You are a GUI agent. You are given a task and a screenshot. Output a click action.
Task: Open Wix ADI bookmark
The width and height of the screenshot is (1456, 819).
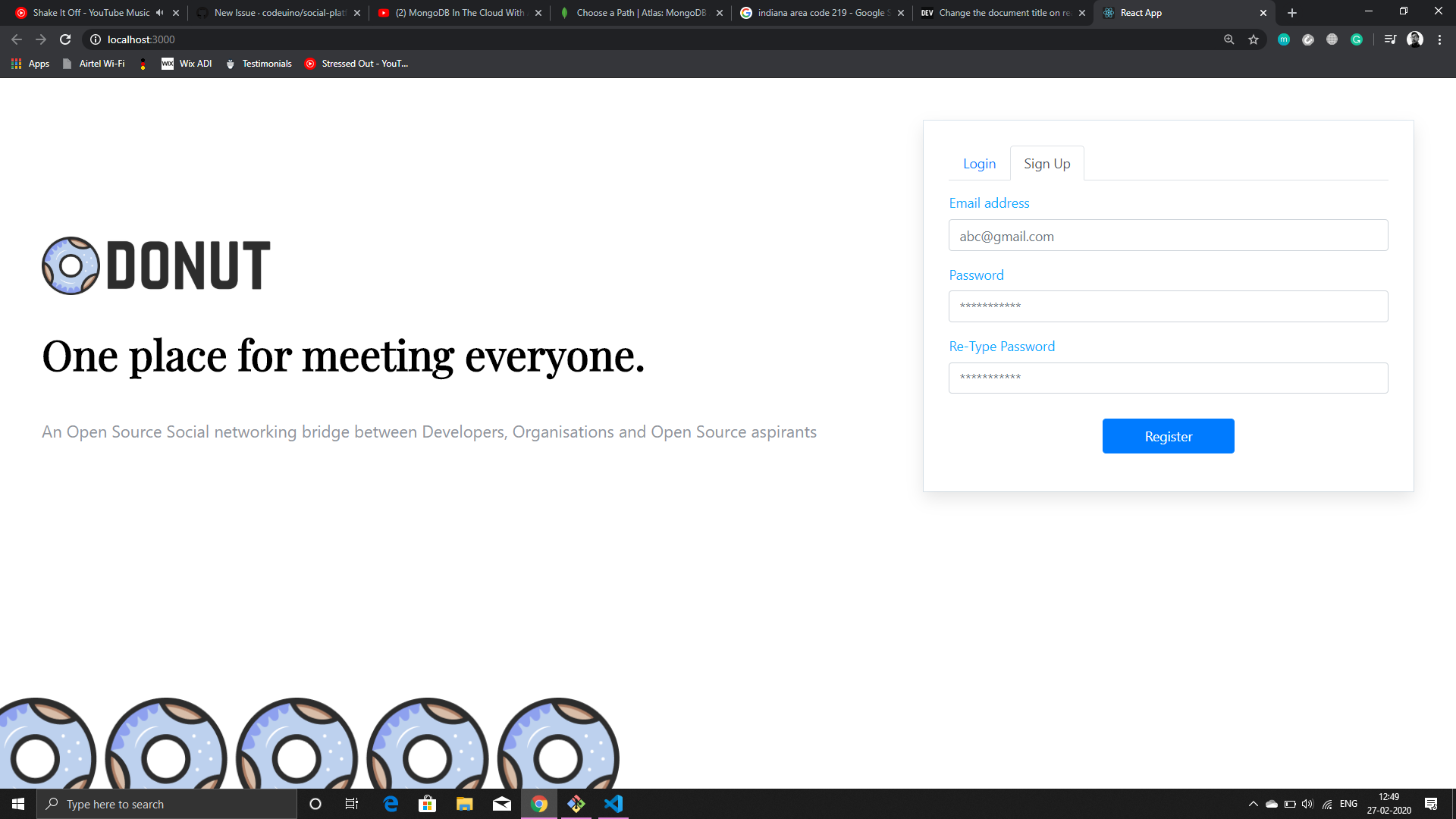coord(187,64)
